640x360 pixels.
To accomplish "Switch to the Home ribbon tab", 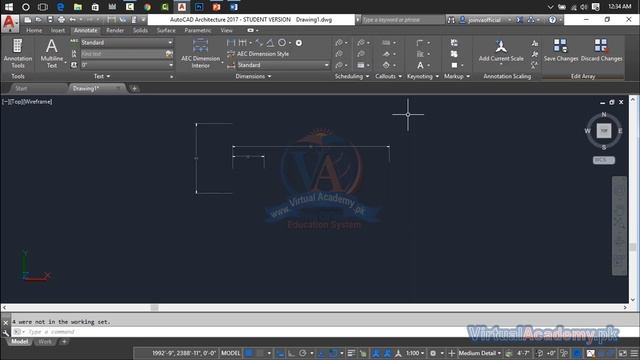I will coord(34,30).
